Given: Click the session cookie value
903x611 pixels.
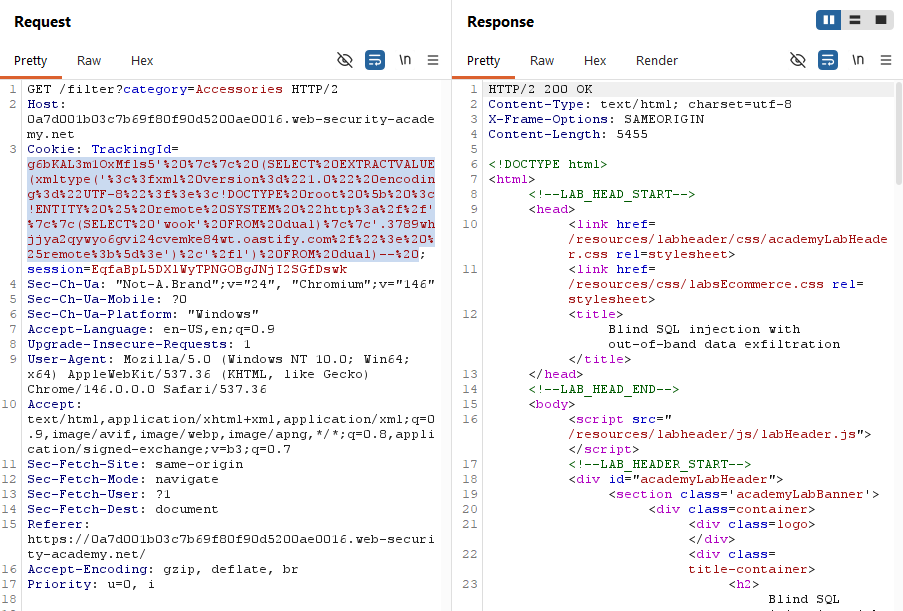Looking at the screenshot, I should [219, 269].
